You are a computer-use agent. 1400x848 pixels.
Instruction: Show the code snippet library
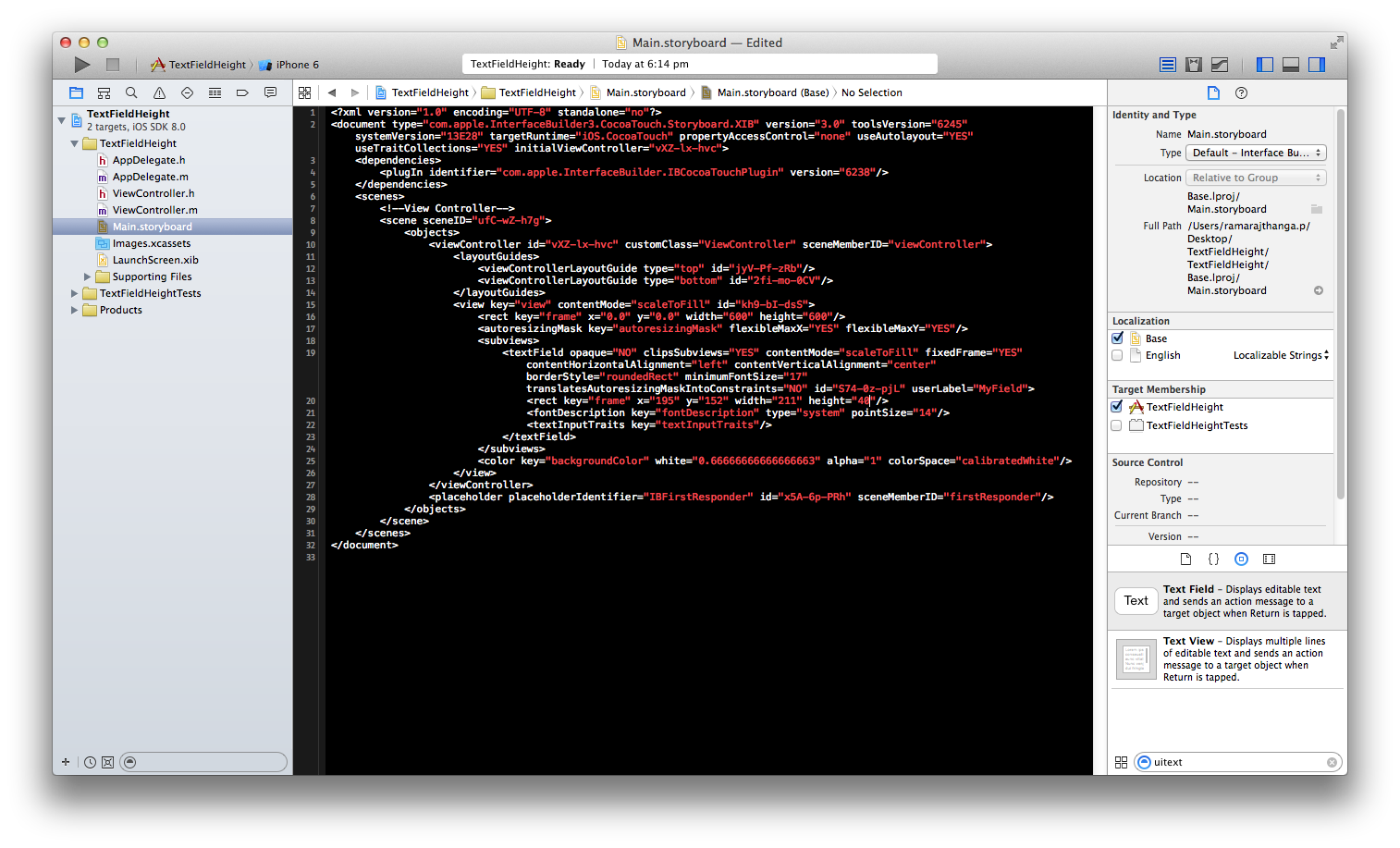point(1213,559)
